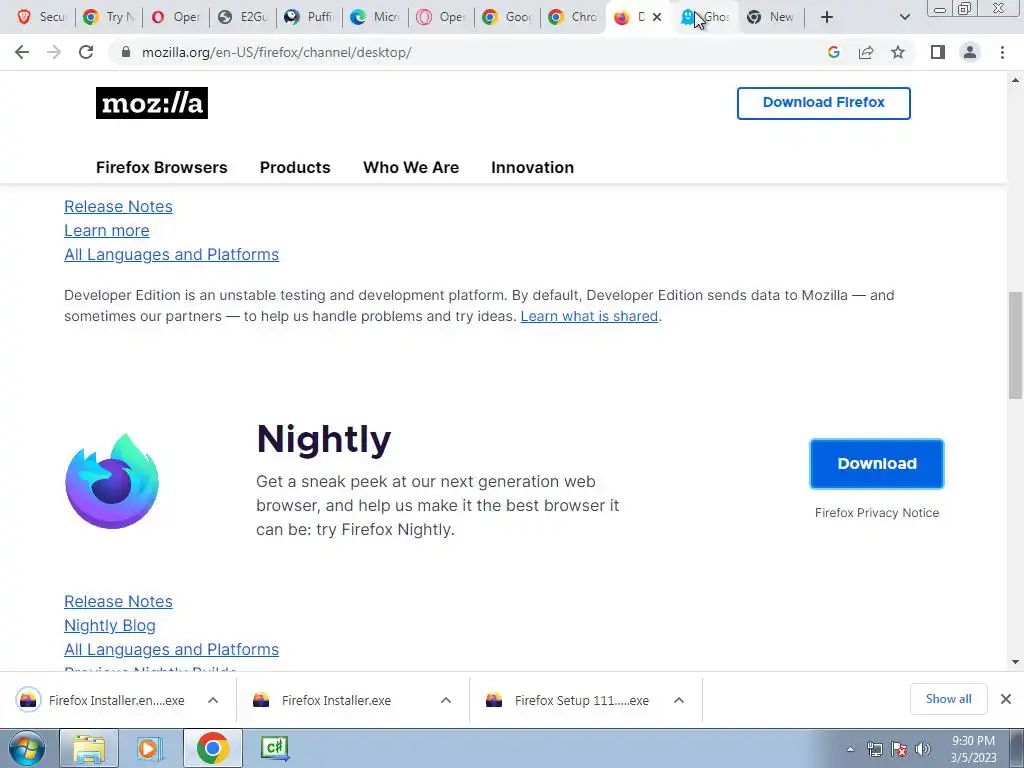Switch to the New tab
Viewport: 1024px width, 768px height.
[771, 17]
